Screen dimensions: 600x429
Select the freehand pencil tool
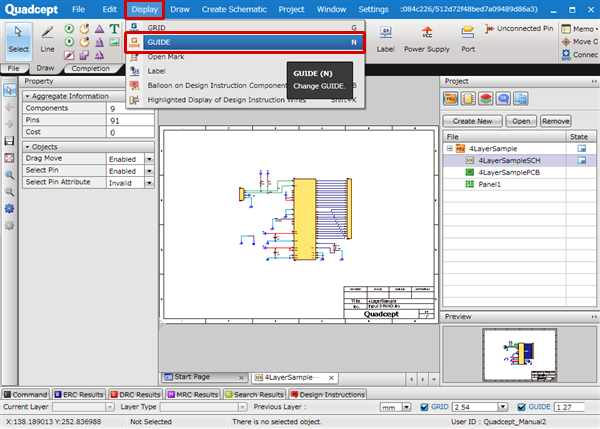(69, 55)
